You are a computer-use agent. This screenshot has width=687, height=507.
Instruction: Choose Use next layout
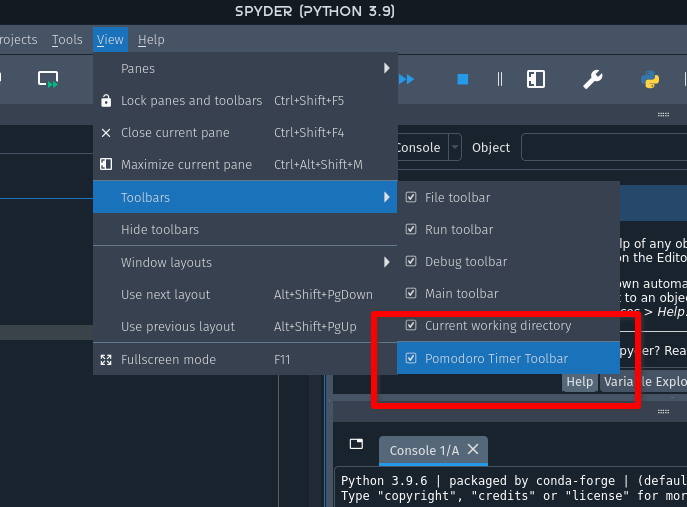click(245, 294)
